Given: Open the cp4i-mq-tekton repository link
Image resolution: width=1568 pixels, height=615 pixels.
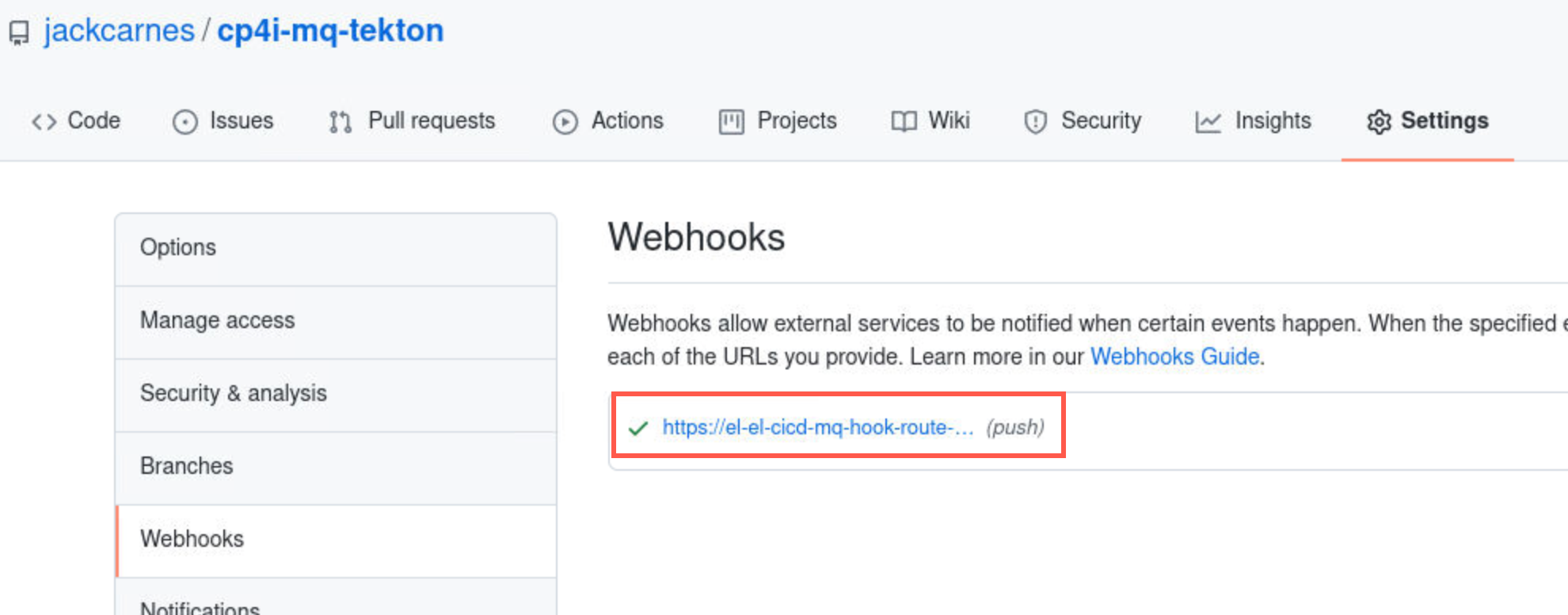Looking at the screenshot, I should click(x=330, y=31).
